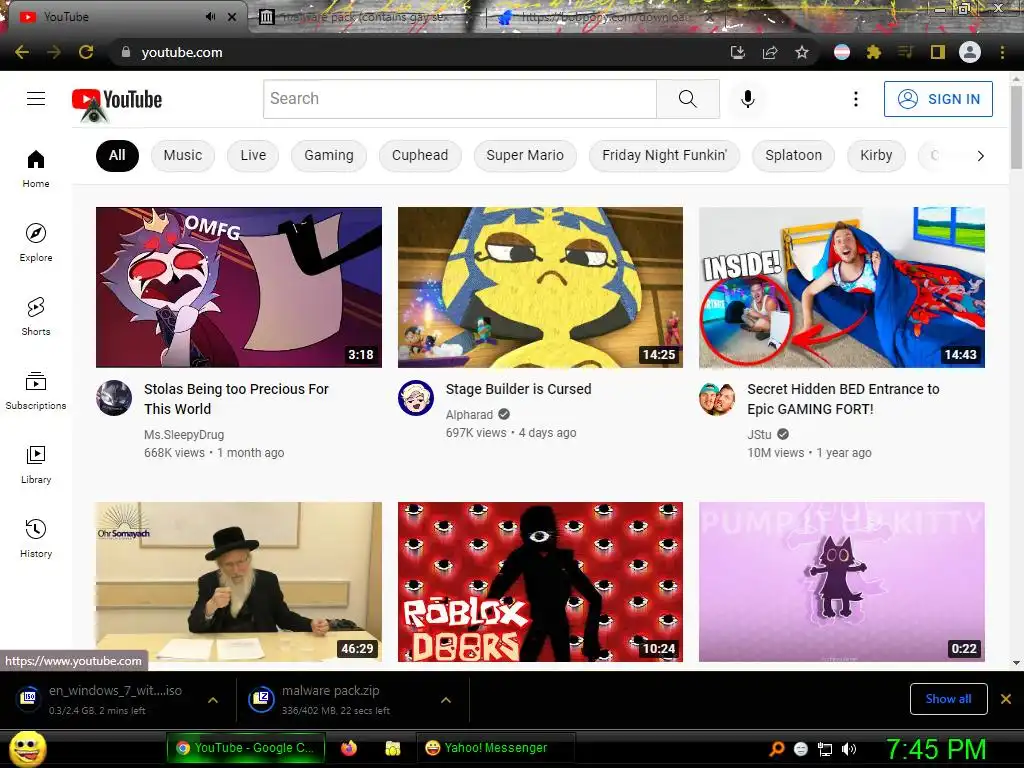Viewport: 1024px width, 768px height.
Task: Open Alpharad channel avatar
Action: (x=416, y=398)
